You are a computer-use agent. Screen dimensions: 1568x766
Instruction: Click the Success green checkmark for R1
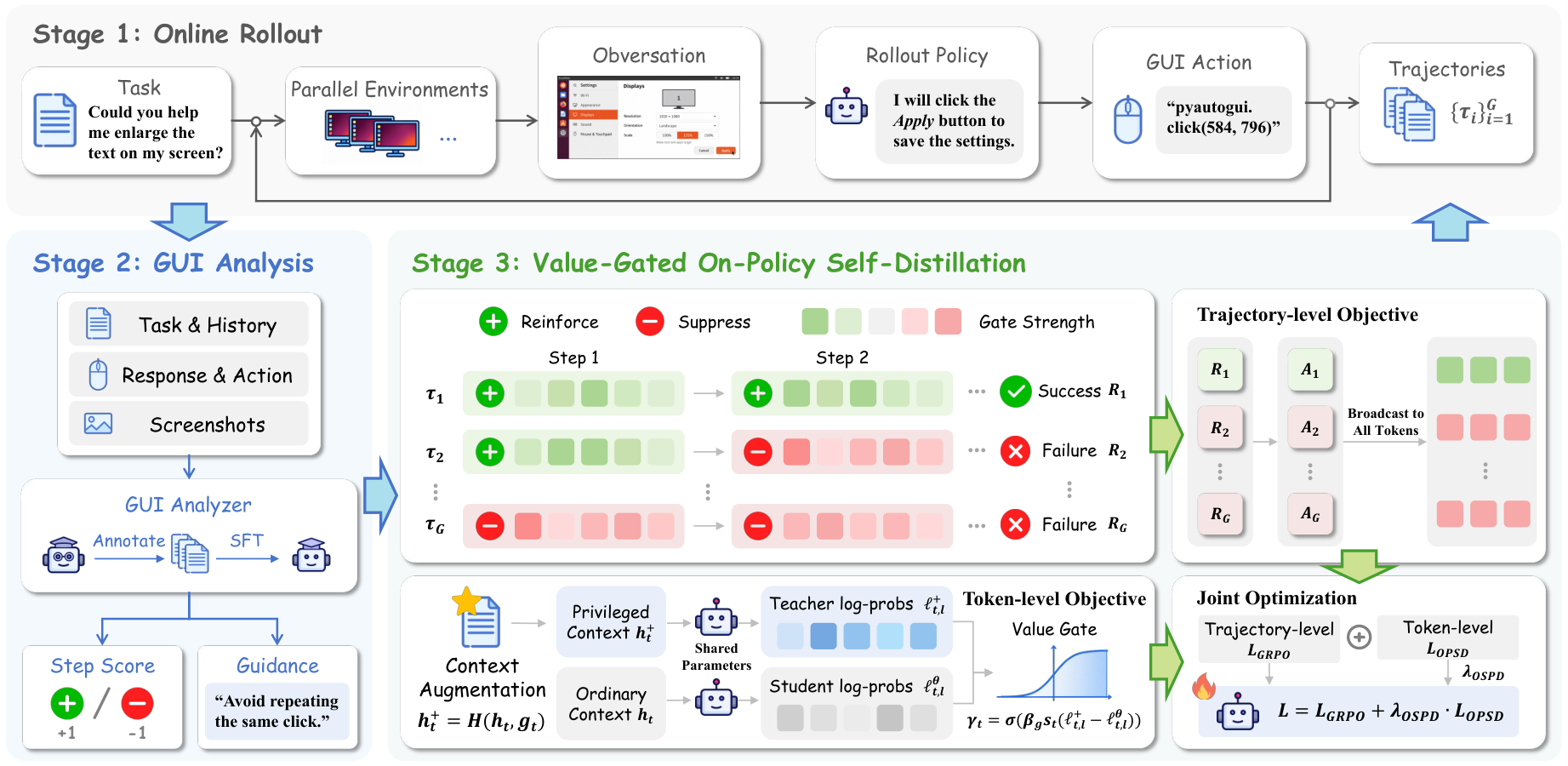click(1015, 392)
